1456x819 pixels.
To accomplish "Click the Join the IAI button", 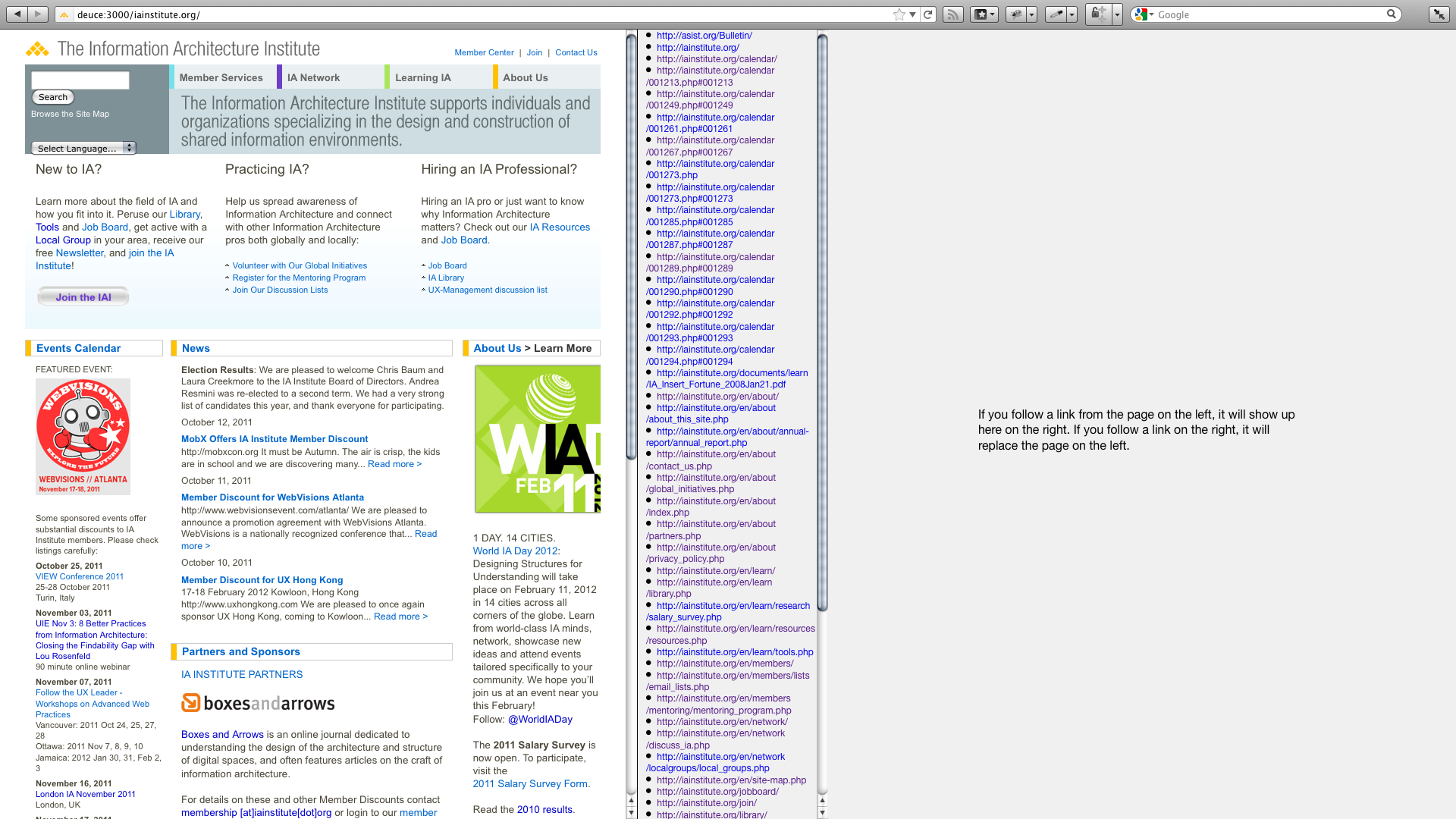I will [83, 297].
